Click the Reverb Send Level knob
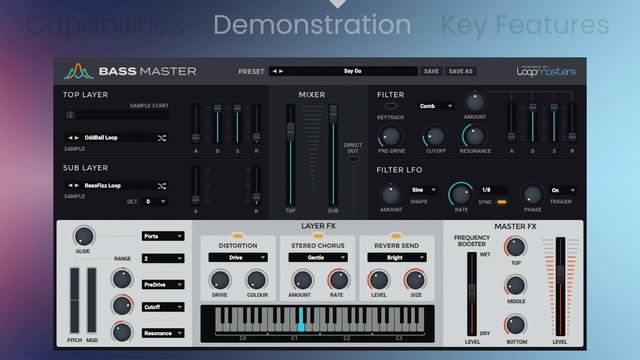This screenshot has height=360, width=640. [x=378, y=280]
